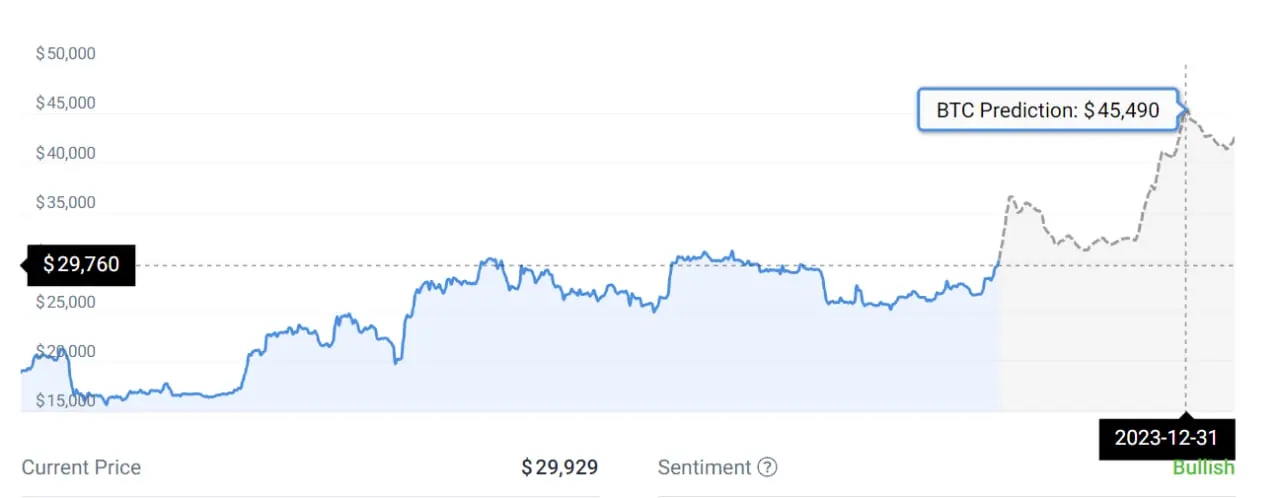Click the $25,000 y-axis label
Viewport: 1280px width, 498px height.
[65, 302]
